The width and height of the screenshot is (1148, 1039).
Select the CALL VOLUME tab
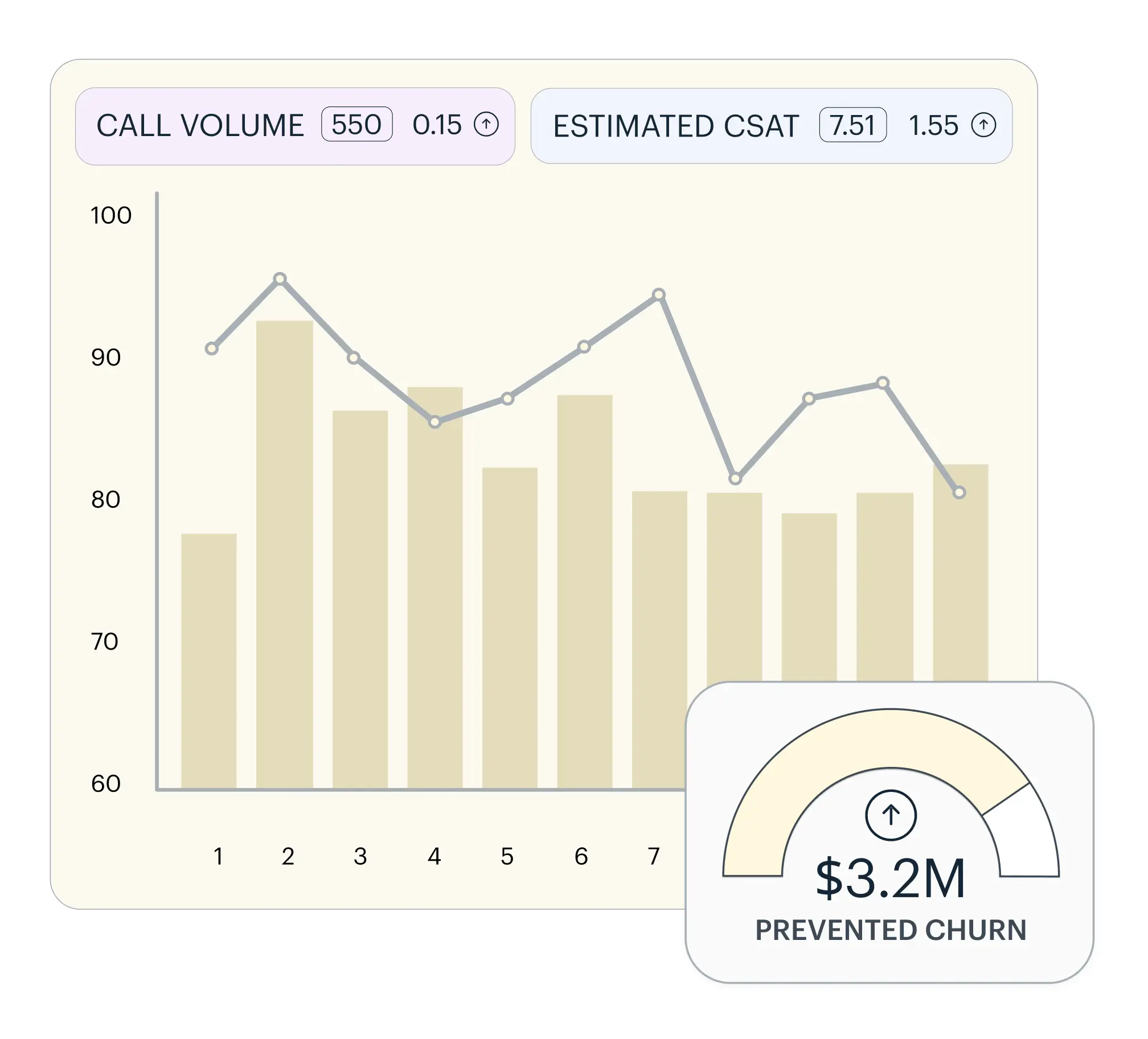coord(200,126)
